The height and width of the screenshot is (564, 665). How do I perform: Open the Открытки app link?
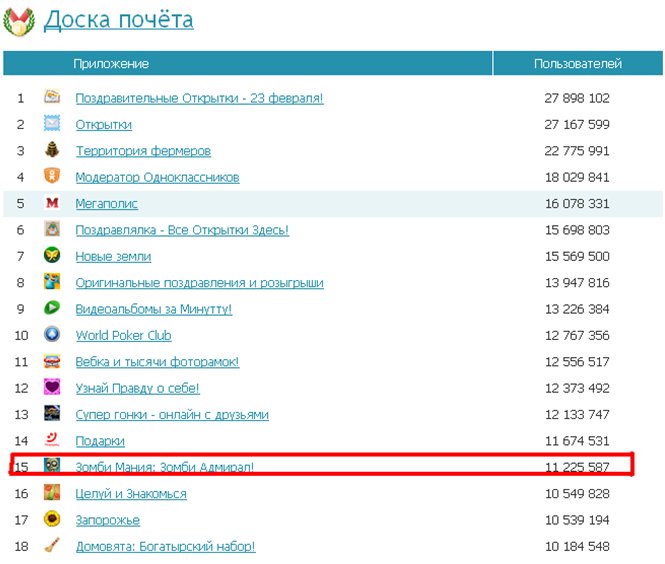point(103,125)
